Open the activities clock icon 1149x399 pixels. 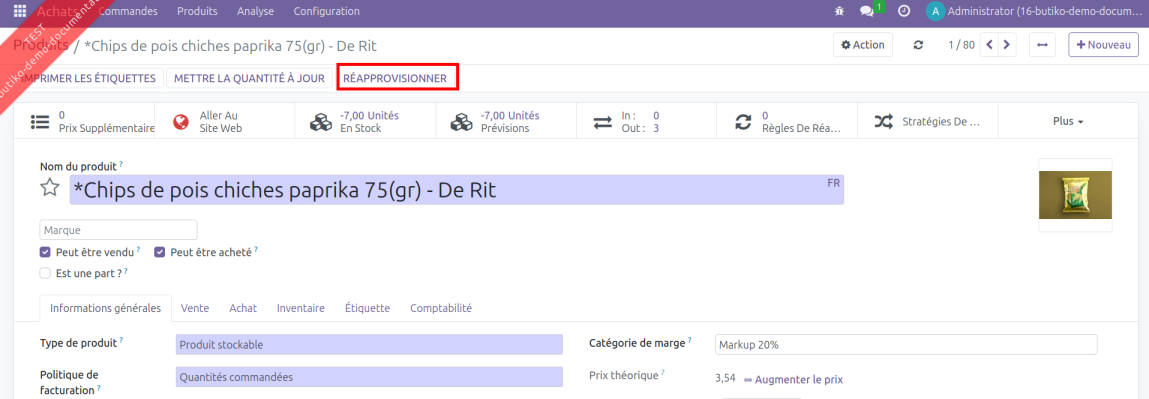pyautogui.click(x=904, y=11)
